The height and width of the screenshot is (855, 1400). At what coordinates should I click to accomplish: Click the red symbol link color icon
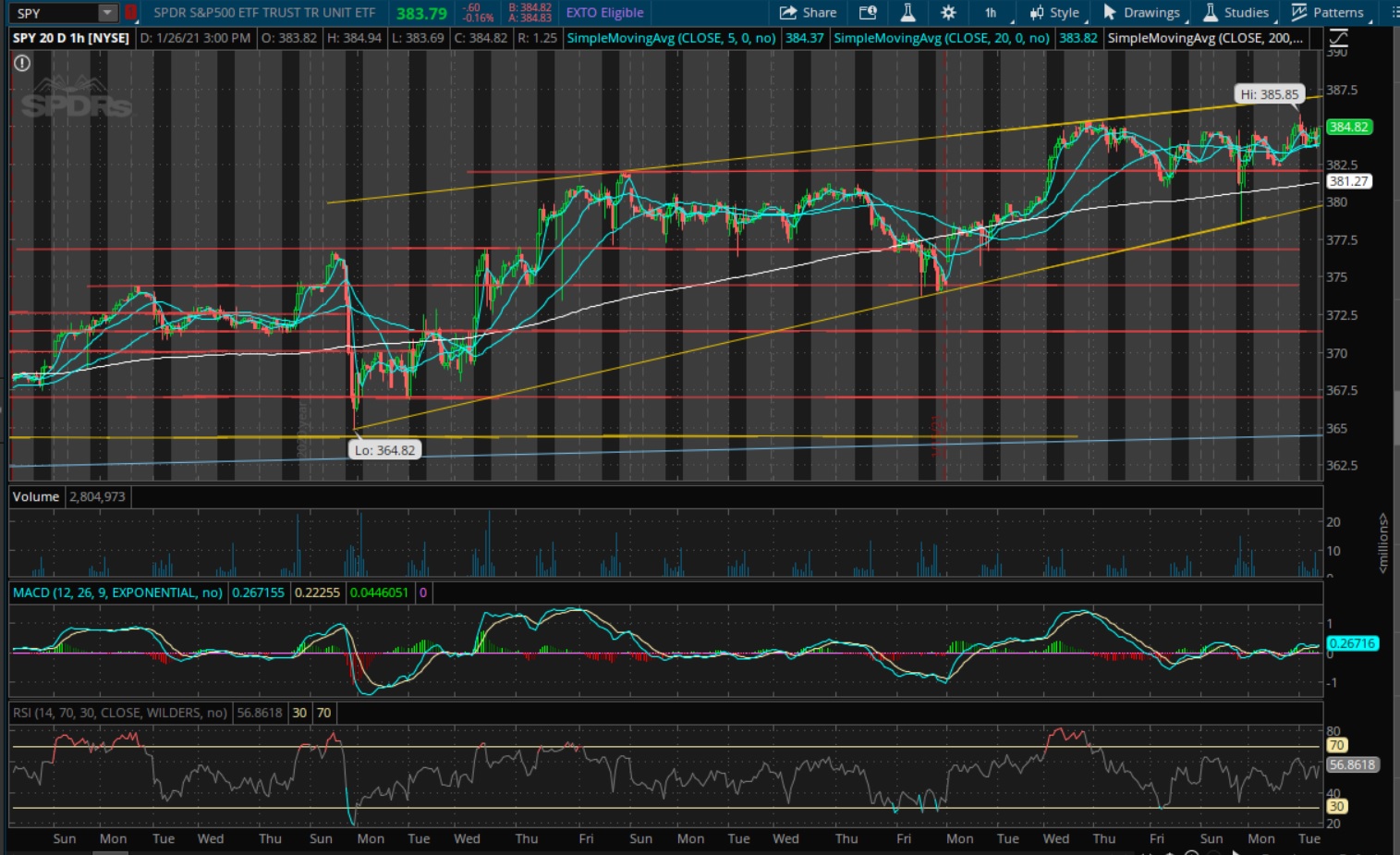click(x=131, y=13)
